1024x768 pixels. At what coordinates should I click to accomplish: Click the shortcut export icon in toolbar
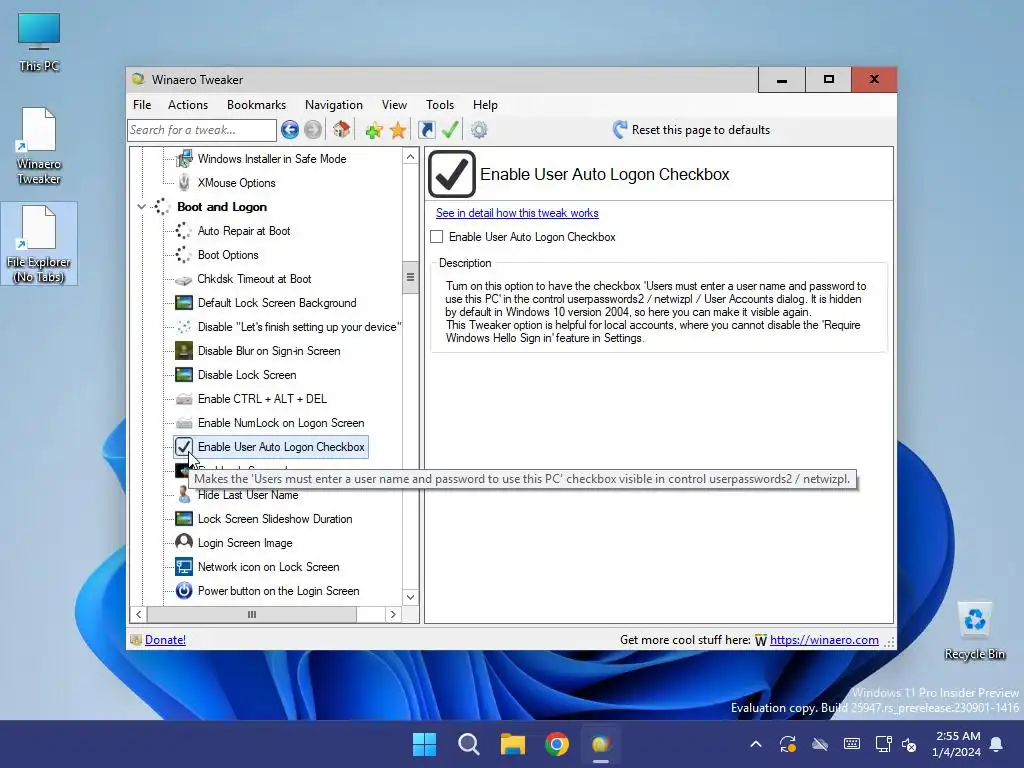pos(426,130)
